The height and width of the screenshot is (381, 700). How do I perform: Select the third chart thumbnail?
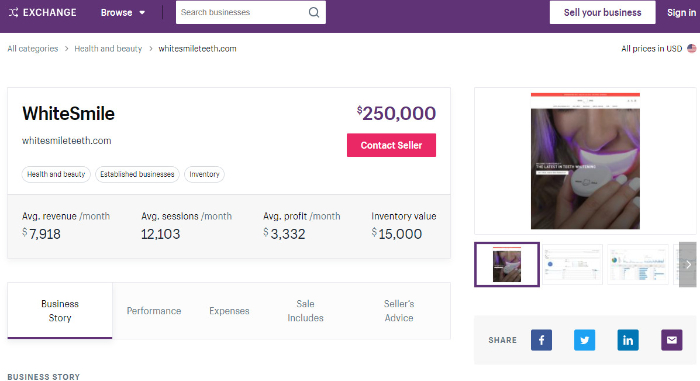pyautogui.click(x=638, y=264)
